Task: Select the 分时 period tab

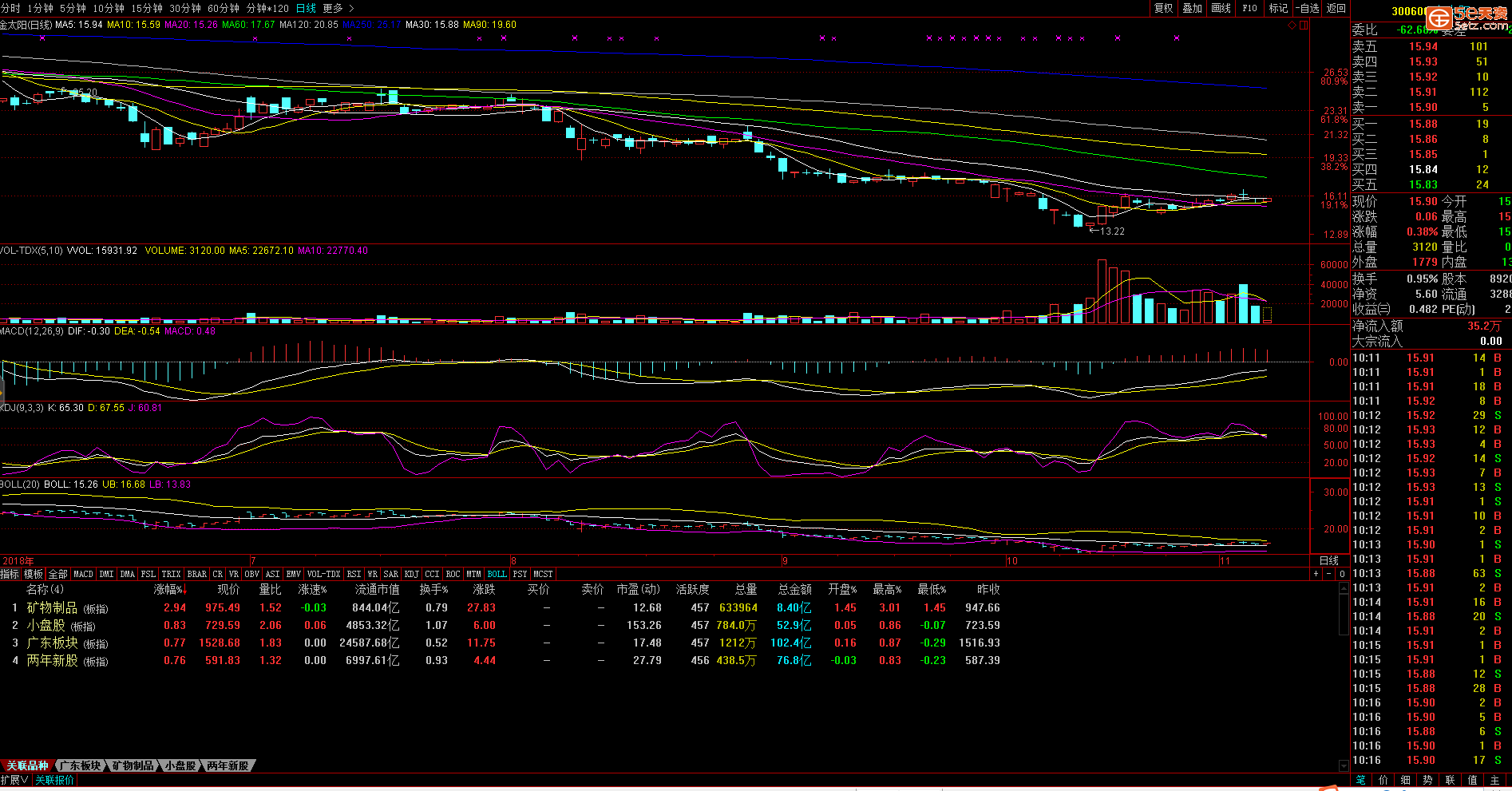Action: pos(10,8)
